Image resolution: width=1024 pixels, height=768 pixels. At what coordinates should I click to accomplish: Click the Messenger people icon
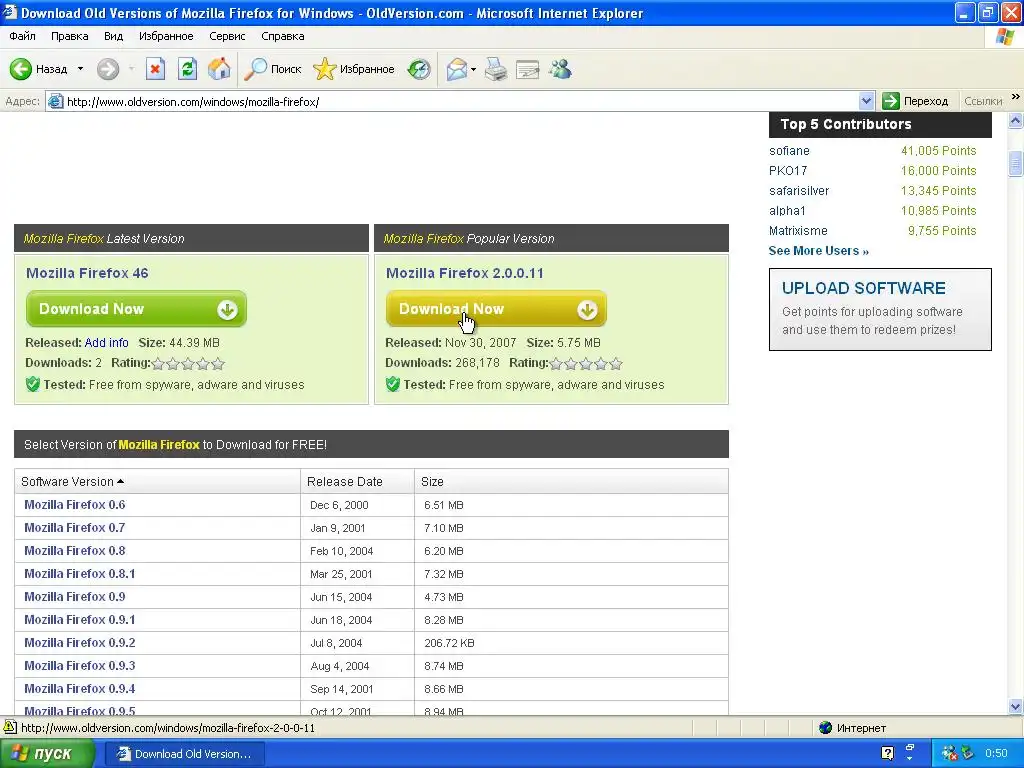(x=560, y=69)
